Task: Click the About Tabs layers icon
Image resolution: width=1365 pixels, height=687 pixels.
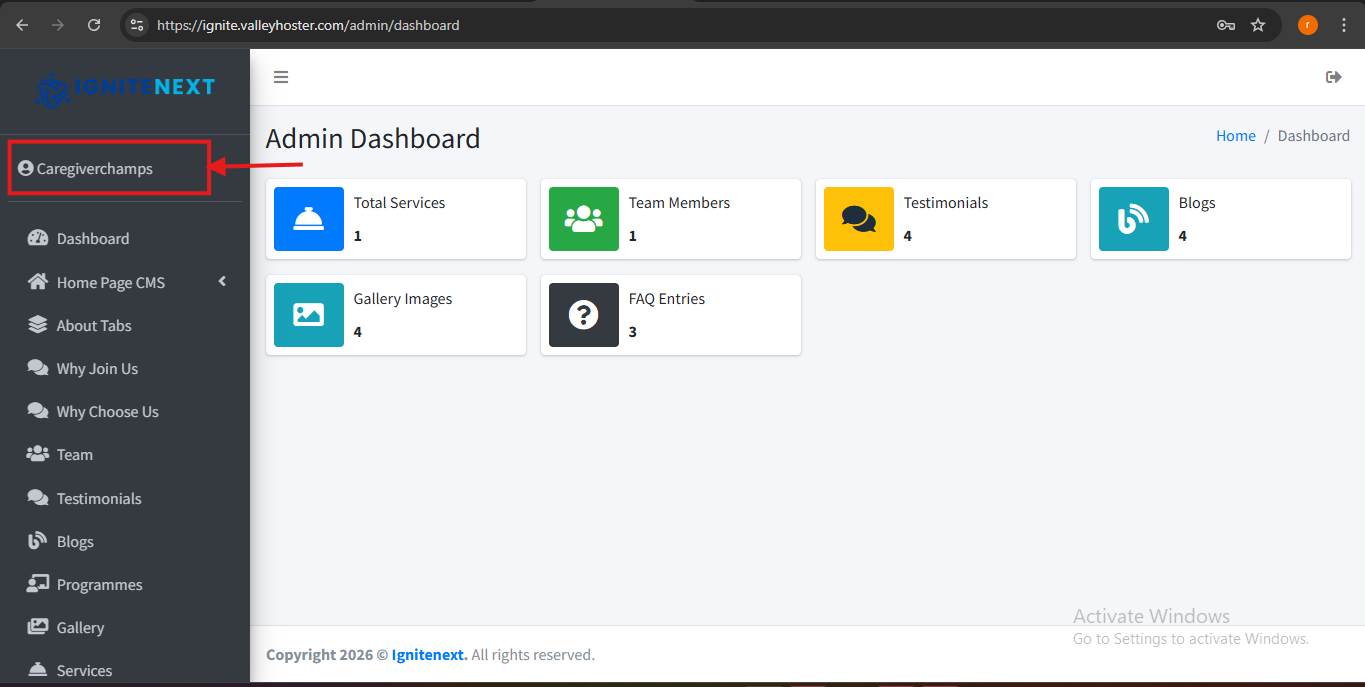Action: (38, 325)
